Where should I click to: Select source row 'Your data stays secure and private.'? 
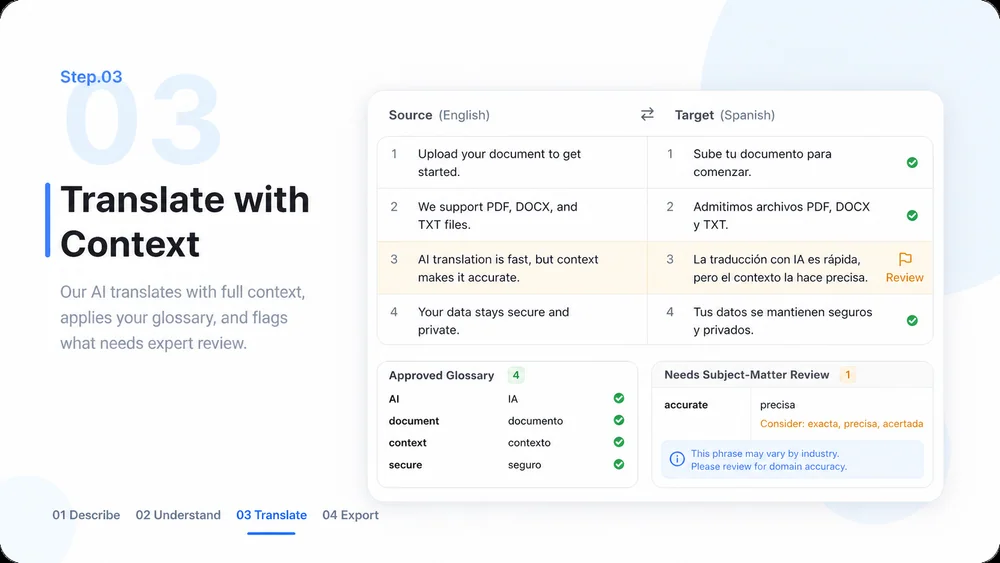click(x=512, y=321)
